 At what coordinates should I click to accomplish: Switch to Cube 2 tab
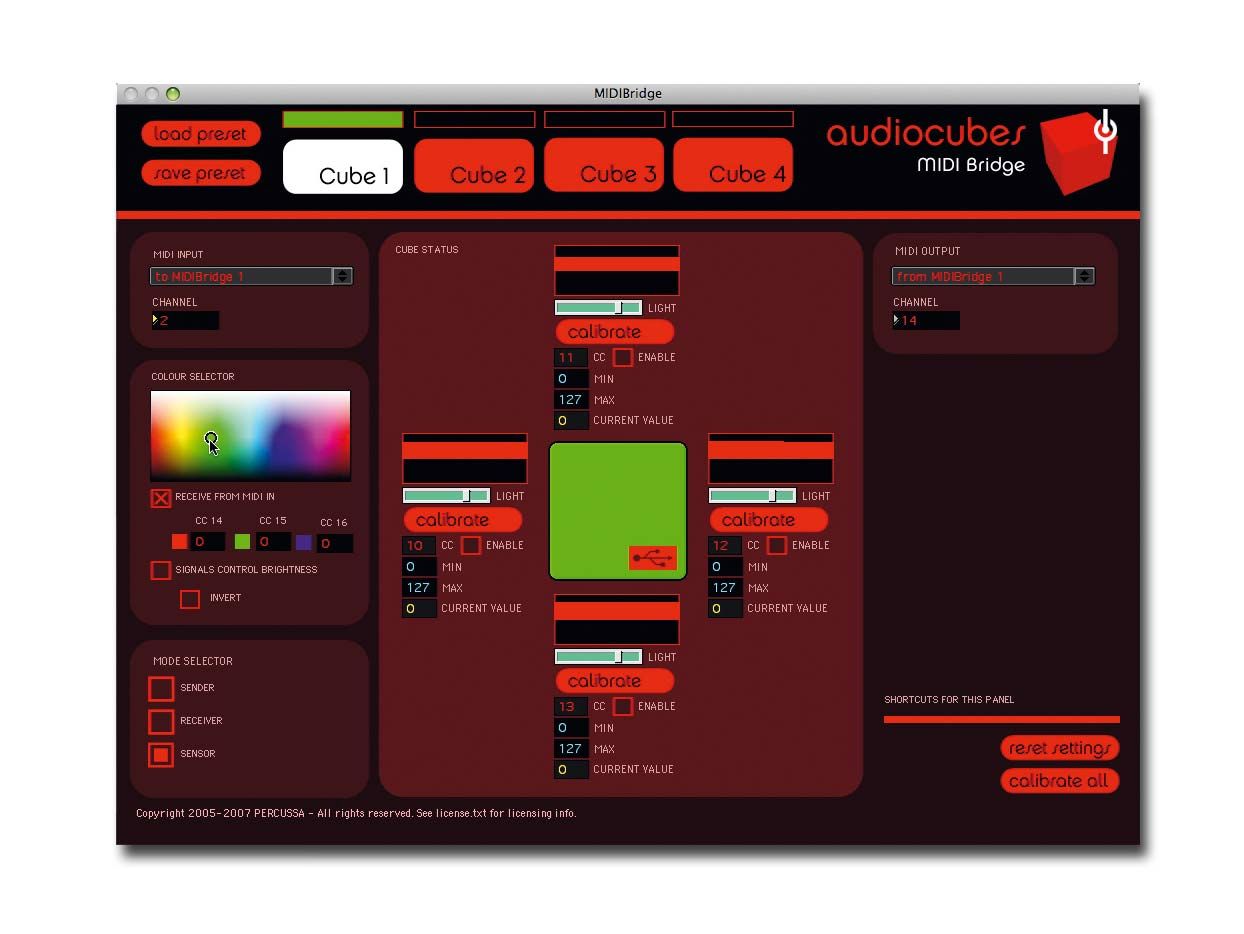click(474, 166)
